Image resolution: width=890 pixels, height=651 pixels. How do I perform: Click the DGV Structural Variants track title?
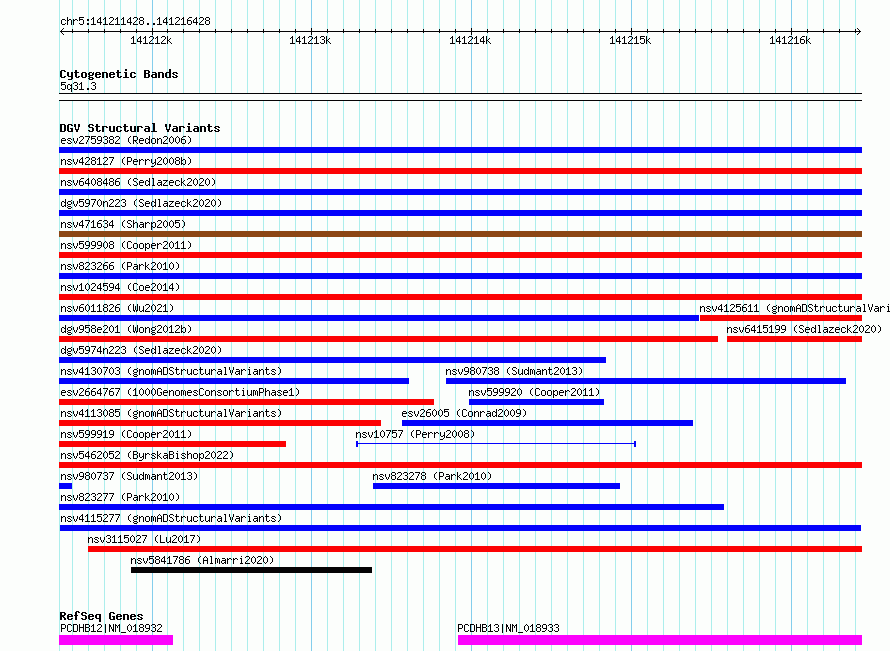(x=140, y=128)
